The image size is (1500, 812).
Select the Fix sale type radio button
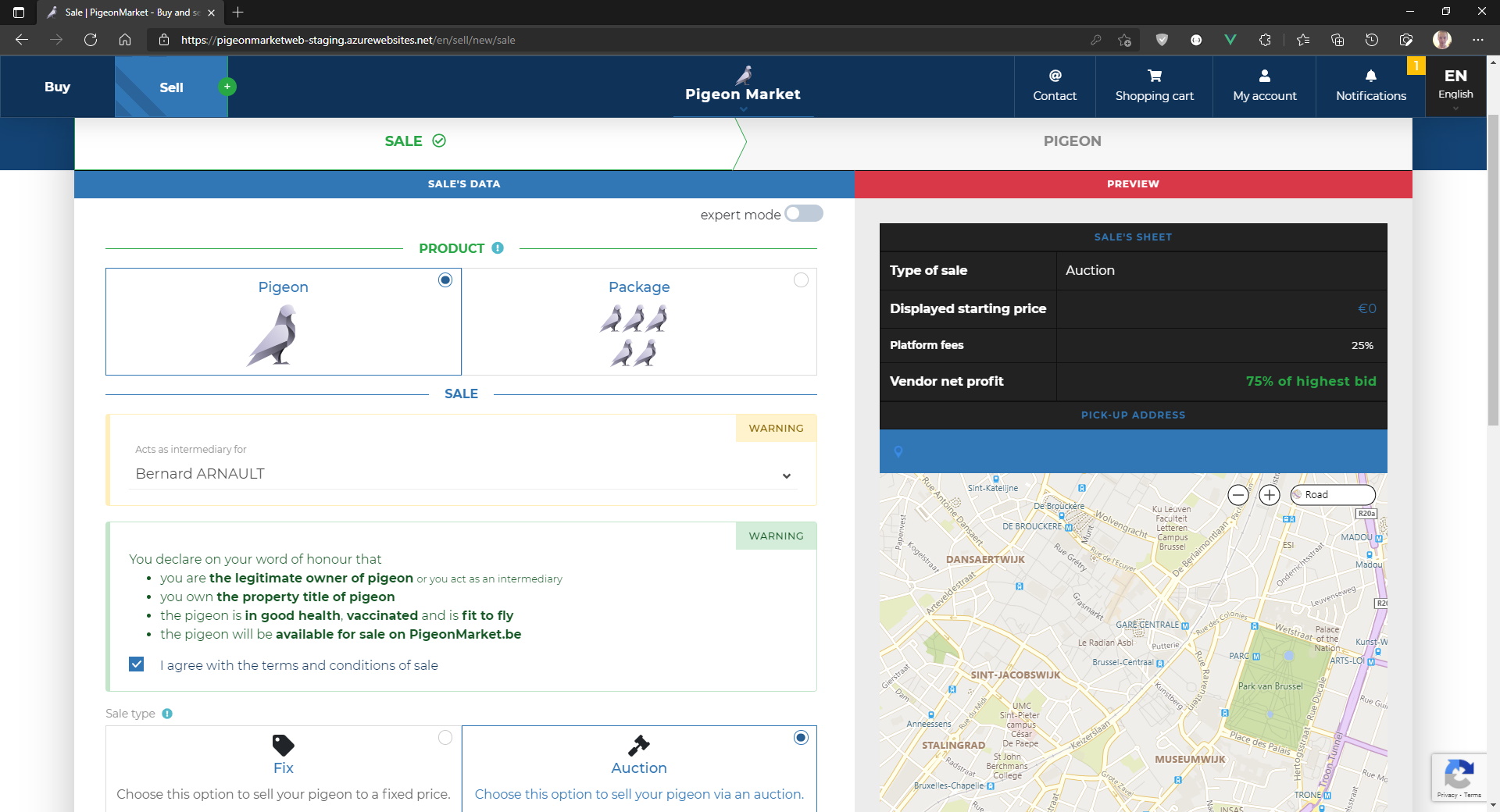pos(445,738)
